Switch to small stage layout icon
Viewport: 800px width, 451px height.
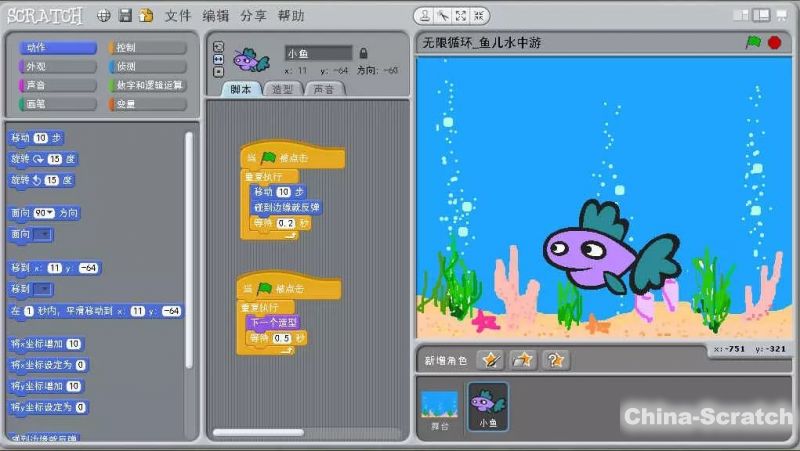(741, 15)
